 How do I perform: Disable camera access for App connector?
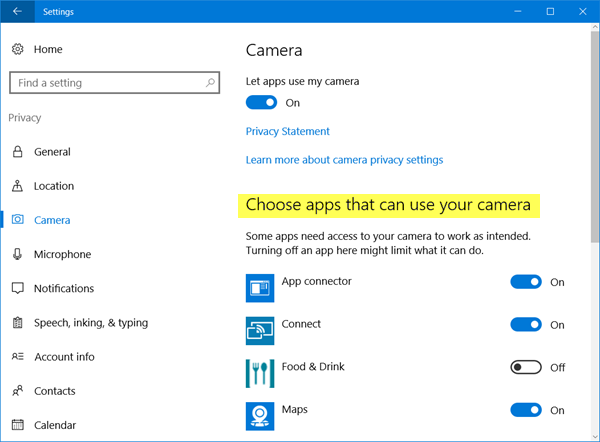point(526,283)
